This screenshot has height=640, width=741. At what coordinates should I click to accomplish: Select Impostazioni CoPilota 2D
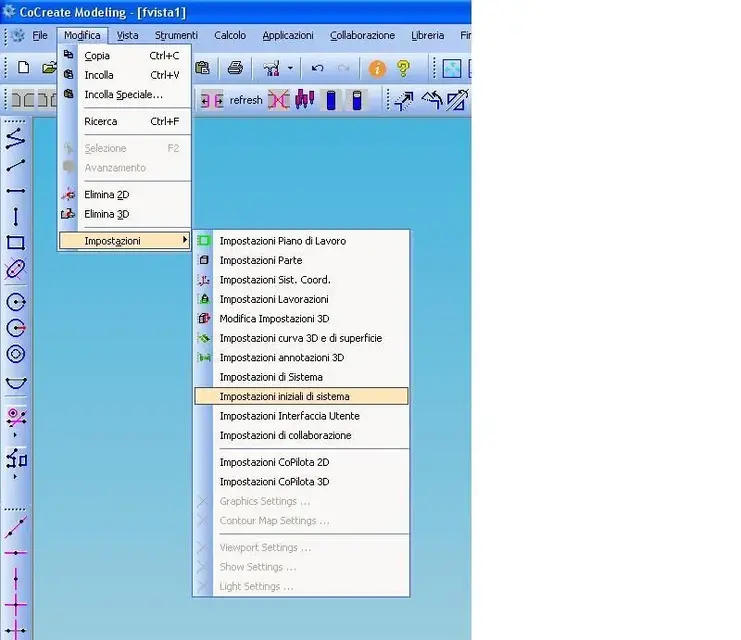[301, 462]
